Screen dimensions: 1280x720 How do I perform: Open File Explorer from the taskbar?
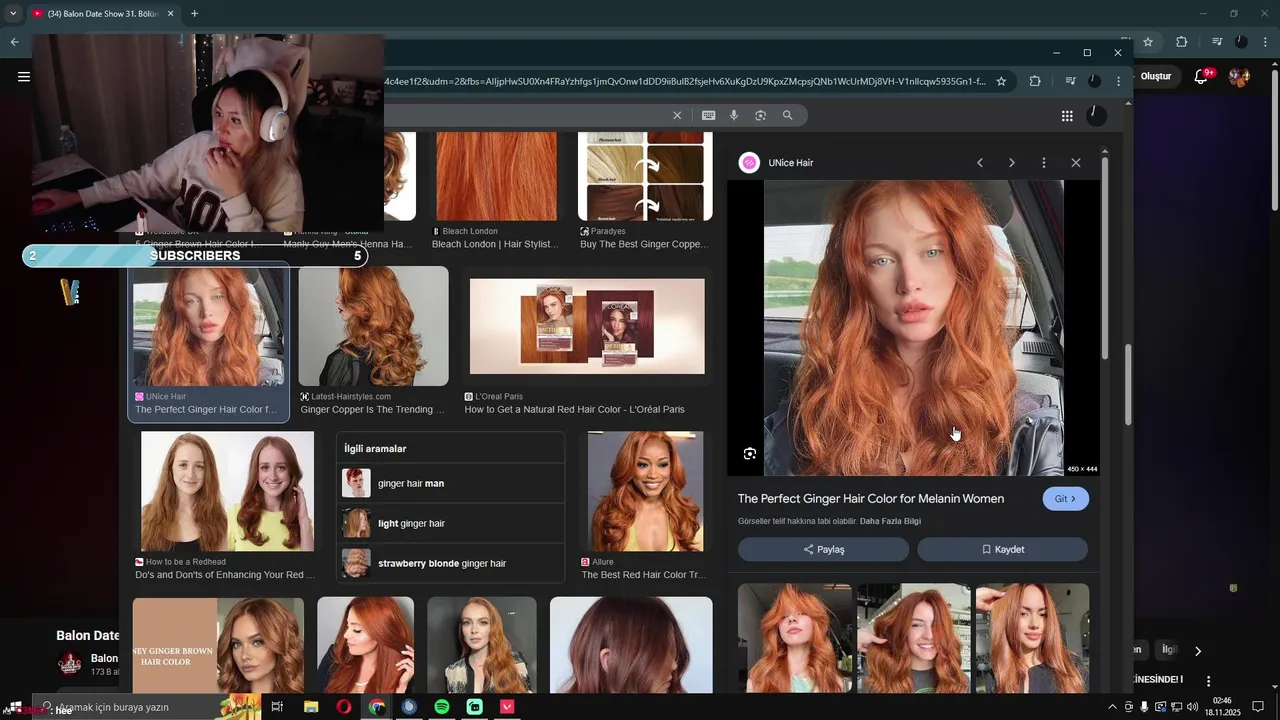click(x=311, y=707)
